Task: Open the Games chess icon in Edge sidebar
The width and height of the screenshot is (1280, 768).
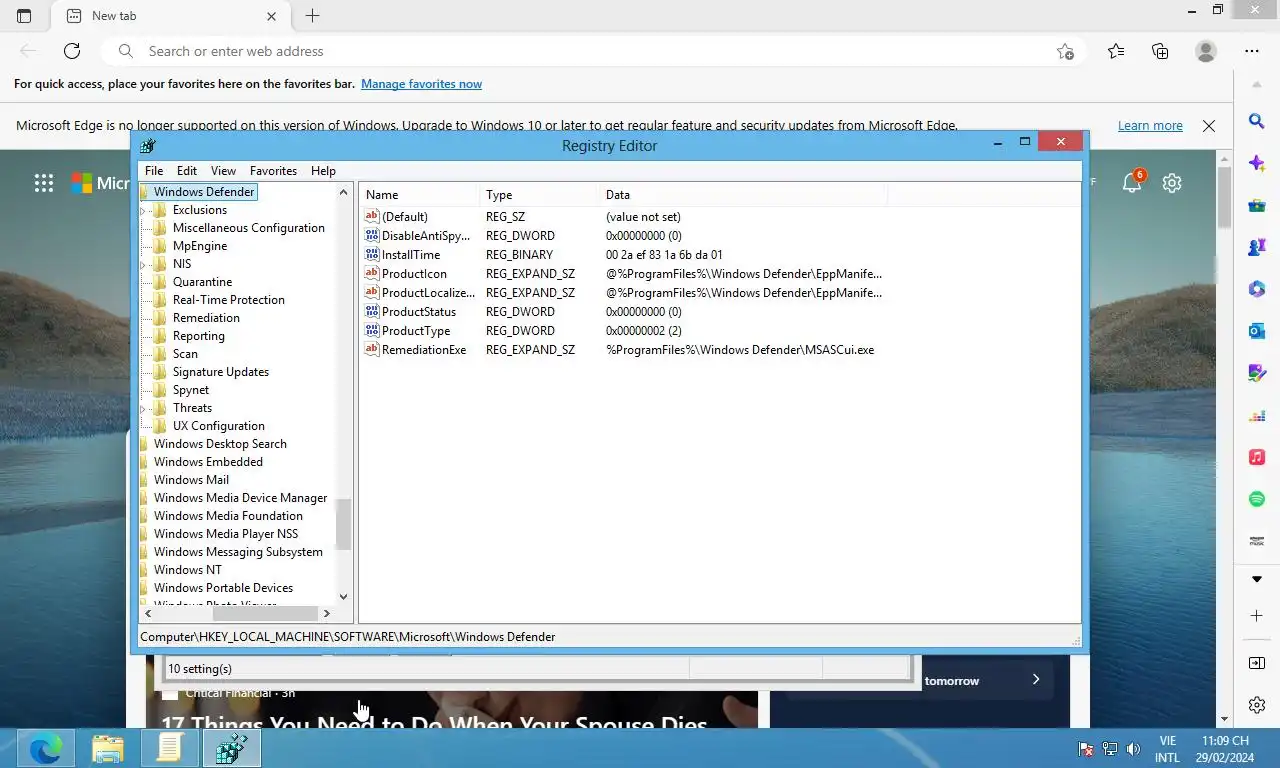Action: pyautogui.click(x=1257, y=247)
